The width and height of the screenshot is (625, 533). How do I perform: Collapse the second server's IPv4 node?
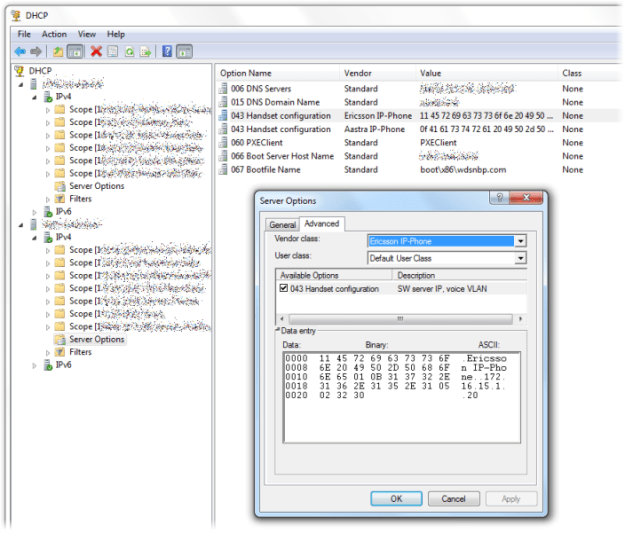[x=35, y=238]
